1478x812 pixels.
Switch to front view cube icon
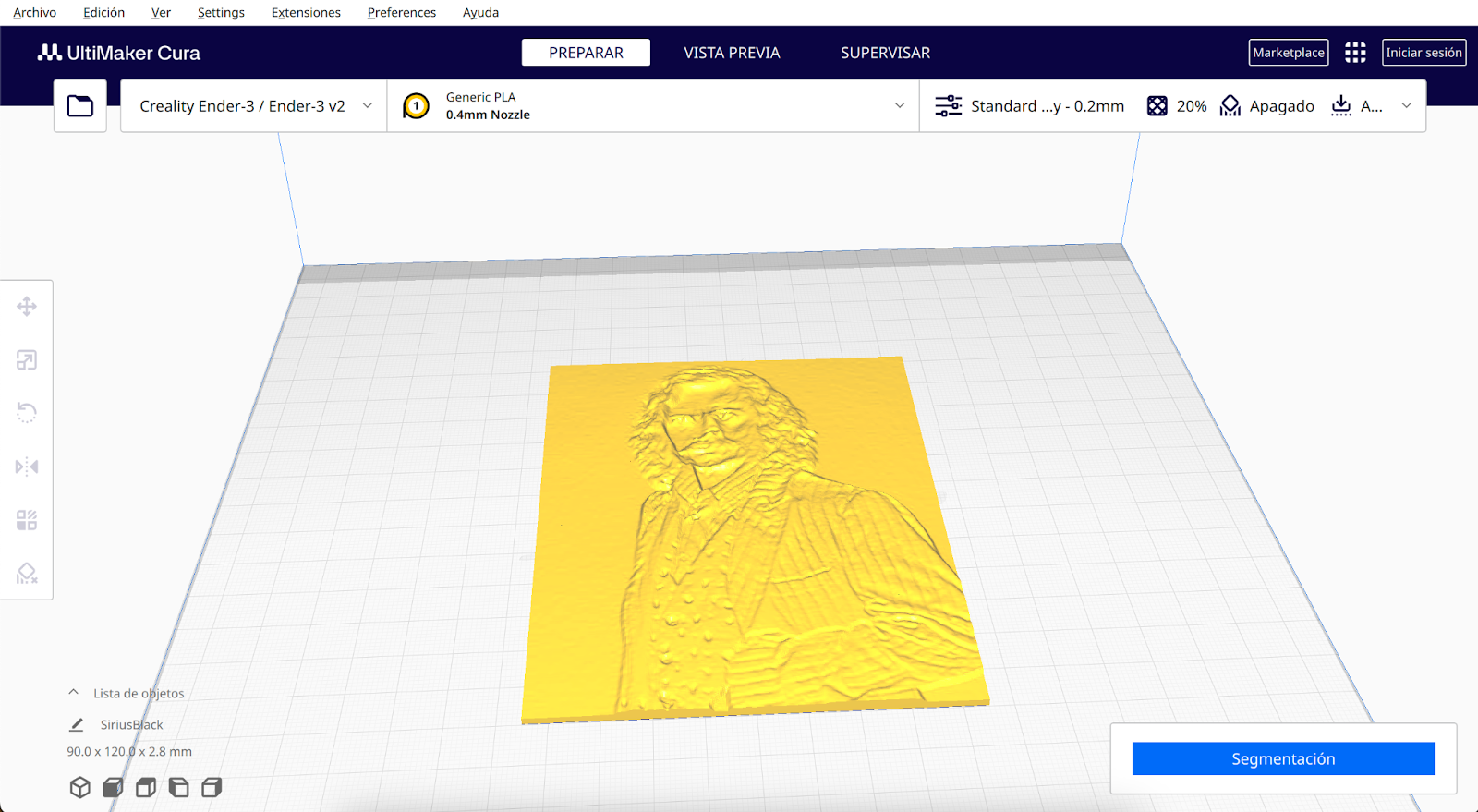point(113,787)
